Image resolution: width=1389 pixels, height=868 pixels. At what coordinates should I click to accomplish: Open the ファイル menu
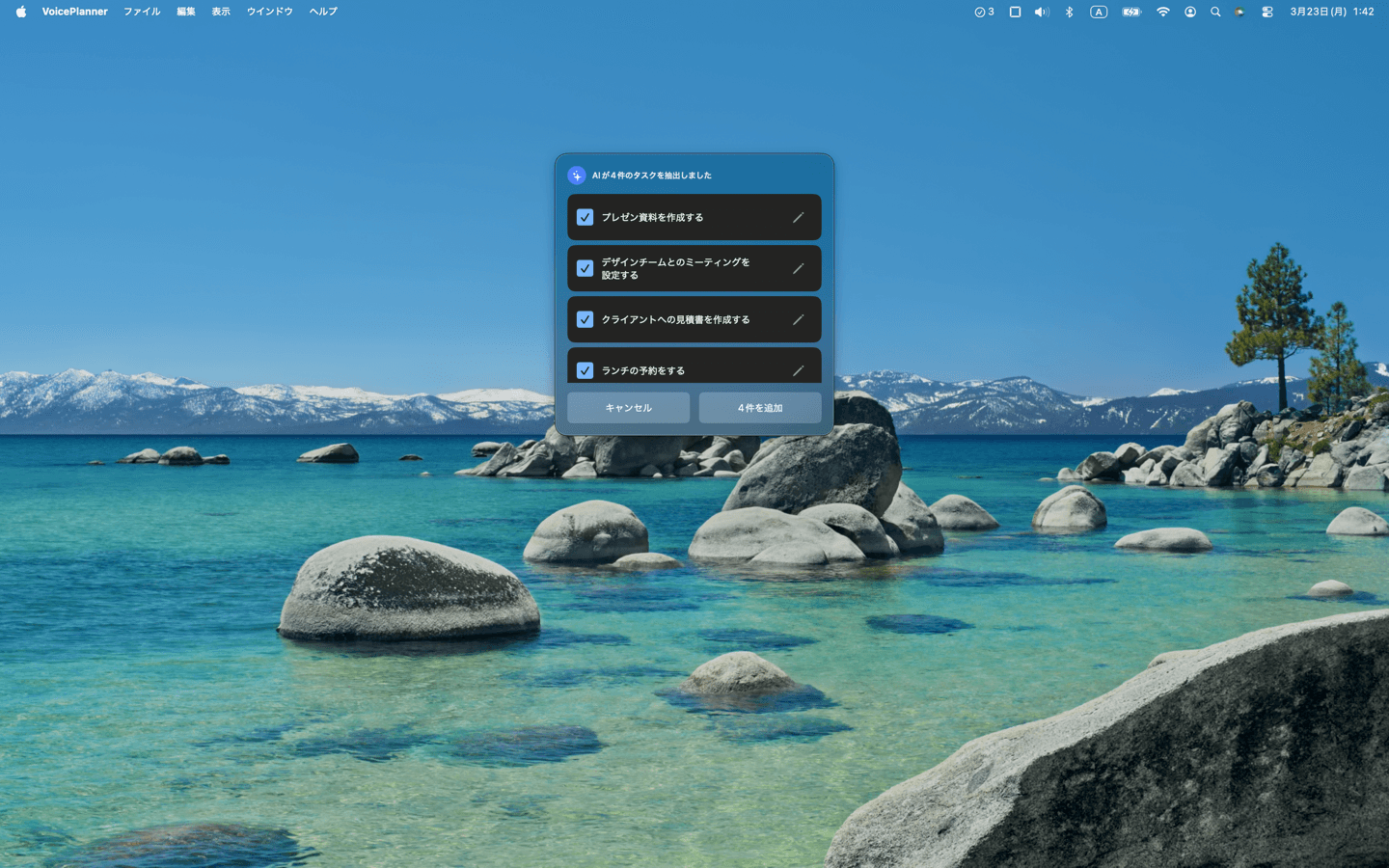tap(142, 12)
